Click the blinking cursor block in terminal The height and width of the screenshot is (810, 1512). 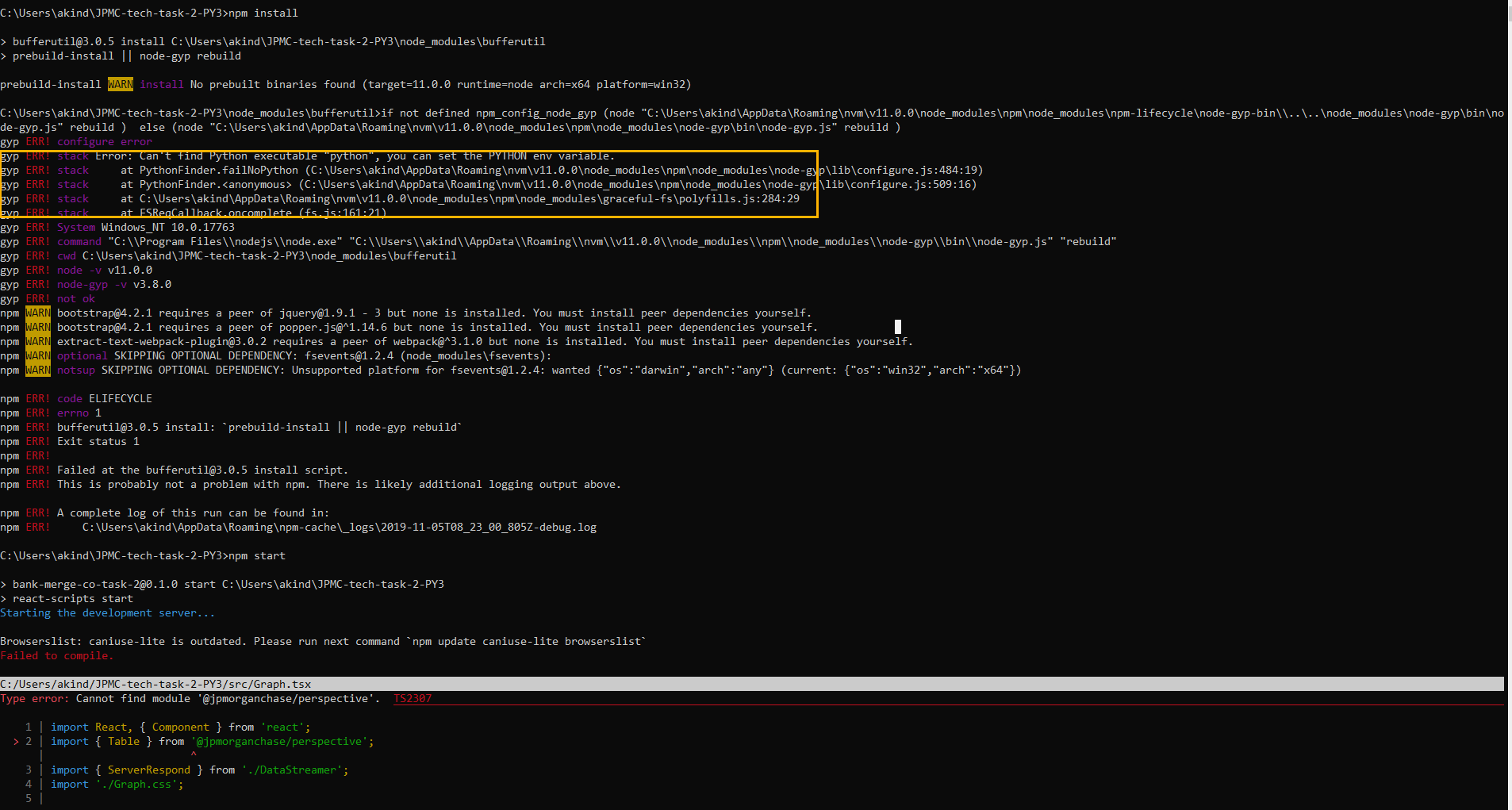(x=897, y=326)
